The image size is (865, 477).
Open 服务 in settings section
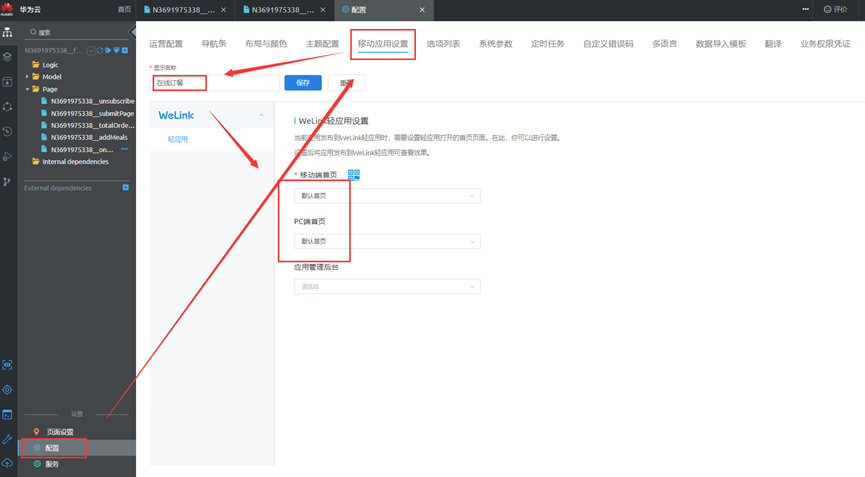(52, 464)
